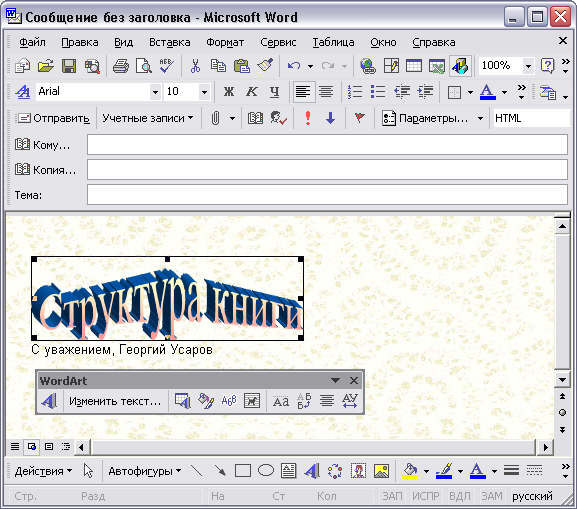Image resolution: width=577 pixels, height=509 pixels.
Task: Open the Вставка menu
Action: [x=170, y=42]
